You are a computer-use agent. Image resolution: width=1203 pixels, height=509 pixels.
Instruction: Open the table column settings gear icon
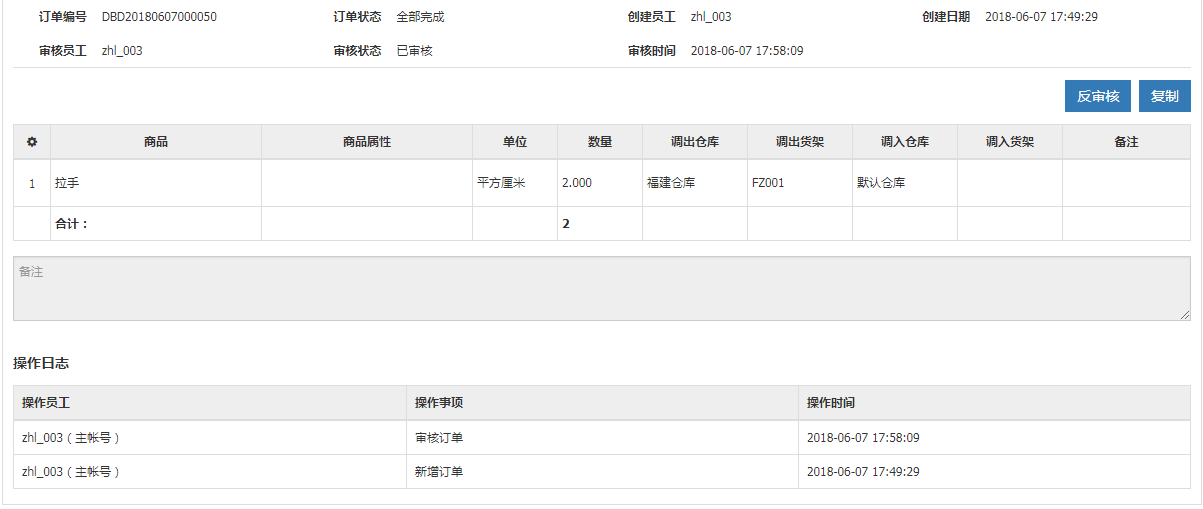(32, 142)
